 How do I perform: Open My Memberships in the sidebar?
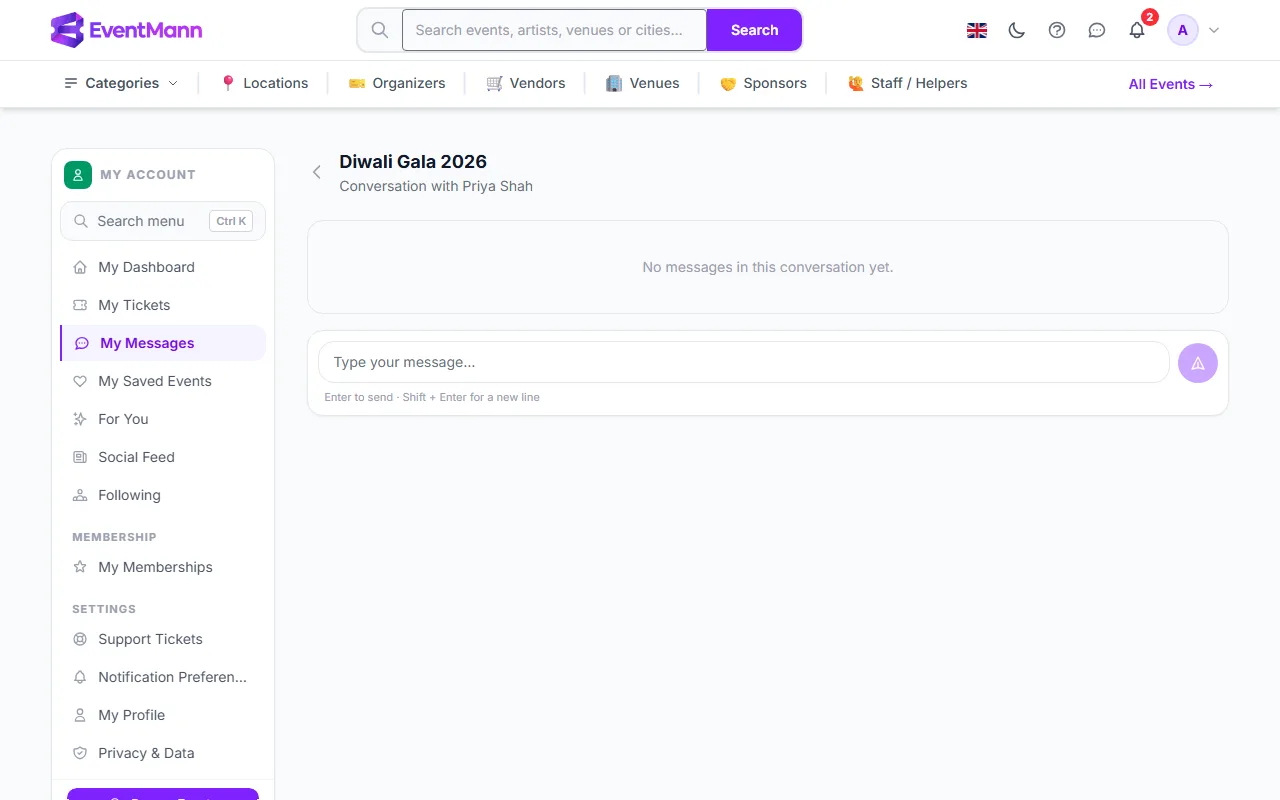click(163, 567)
